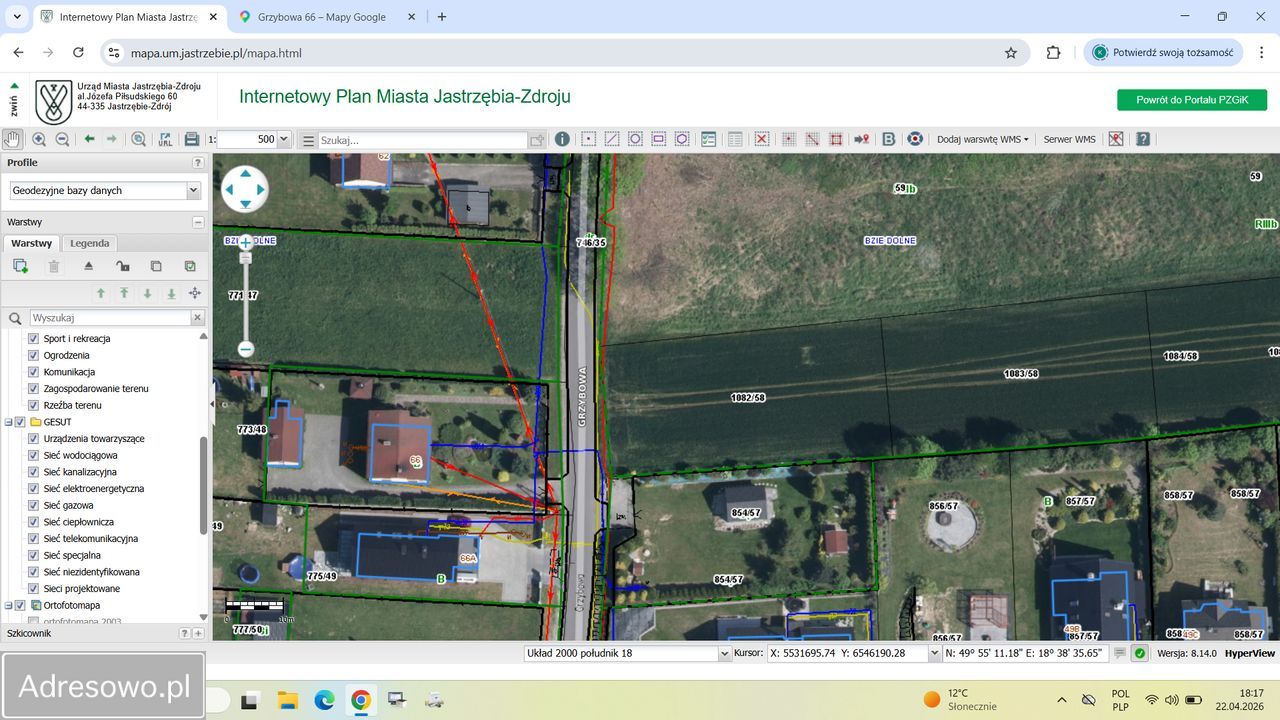Click the zoom slider handle on map
Viewport: 1280px width, 720px height.
(x=245, y=257)
